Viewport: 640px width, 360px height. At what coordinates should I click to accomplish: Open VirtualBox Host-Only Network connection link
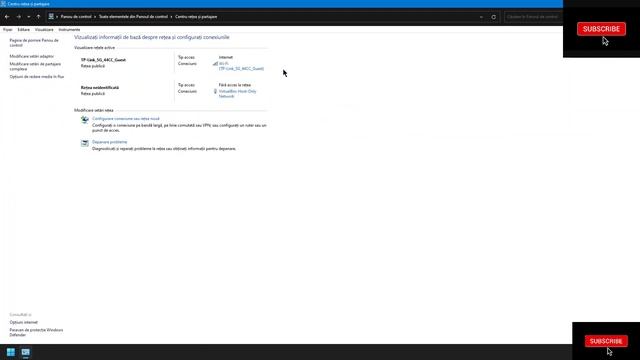coord(238,94)
